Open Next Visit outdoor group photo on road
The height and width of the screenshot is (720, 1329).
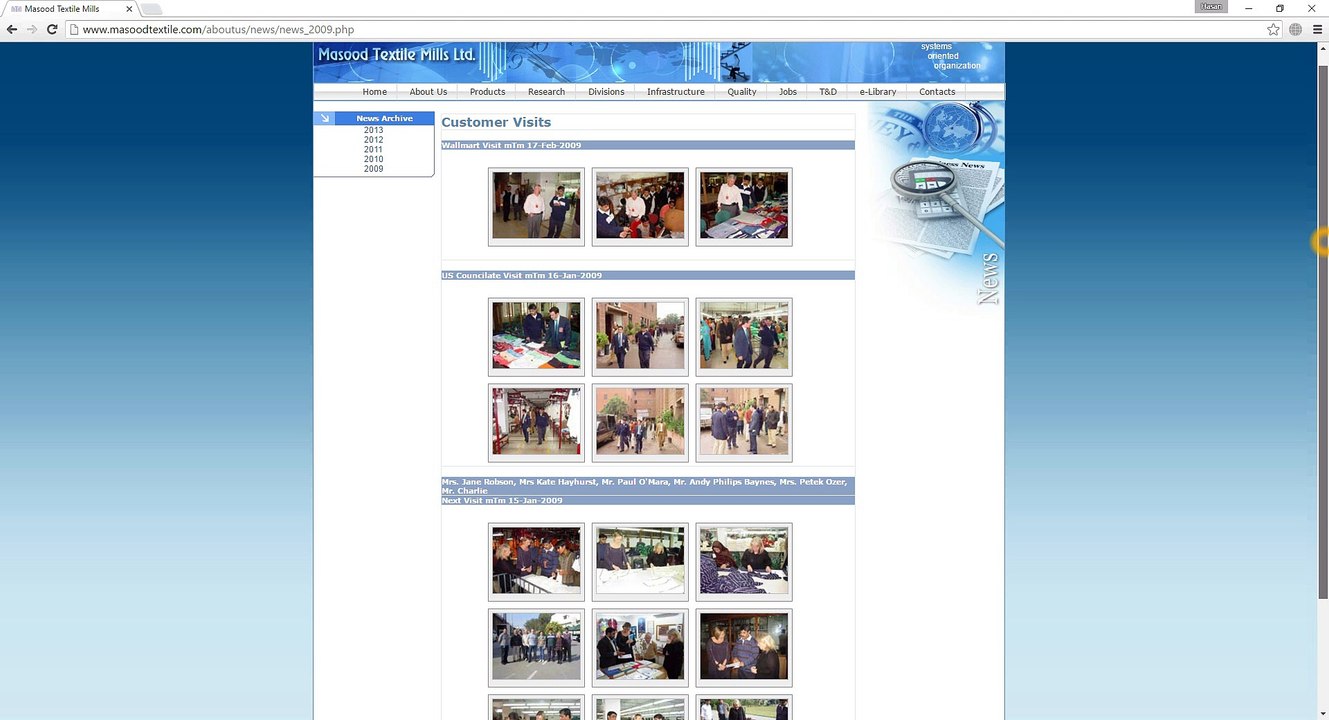click(536, 647)
